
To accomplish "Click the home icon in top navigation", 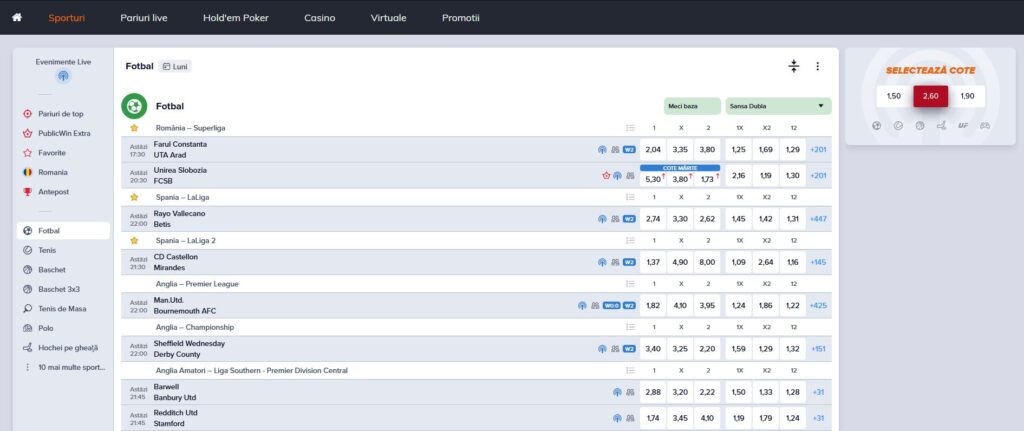I will (x=16, y=18).
